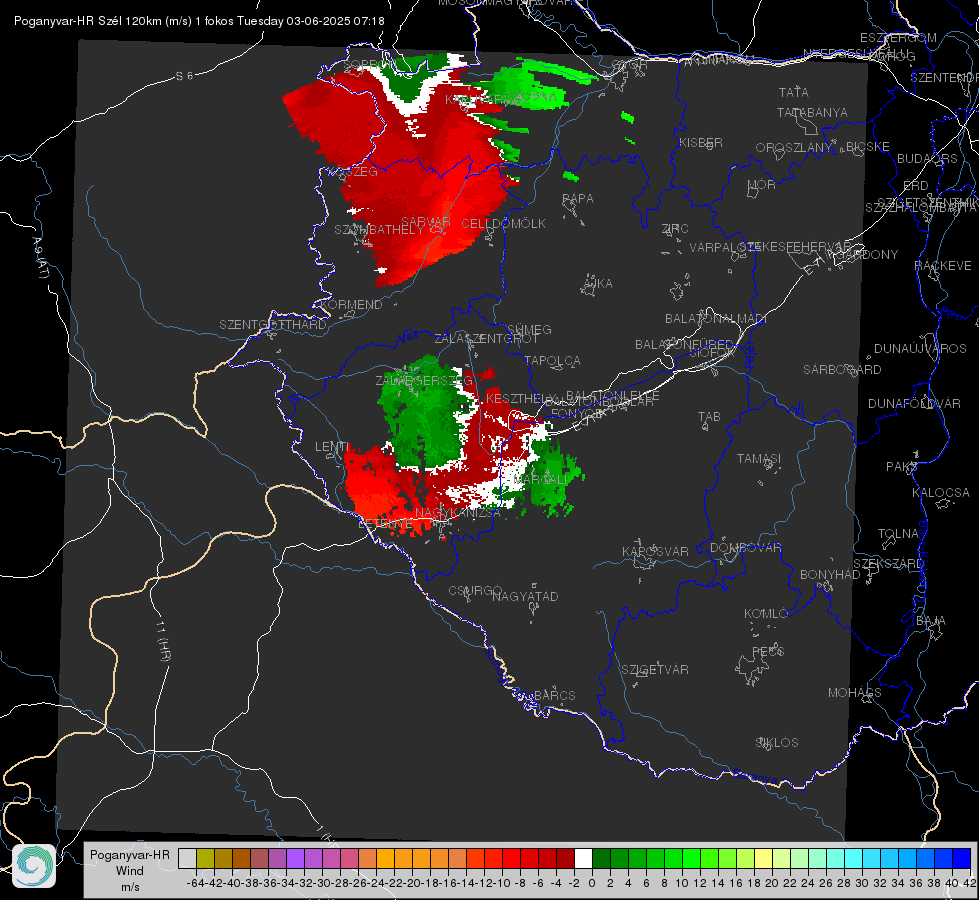Select the DUNAFOLDVAR label
979x900 pixels.
coord(914,403)
